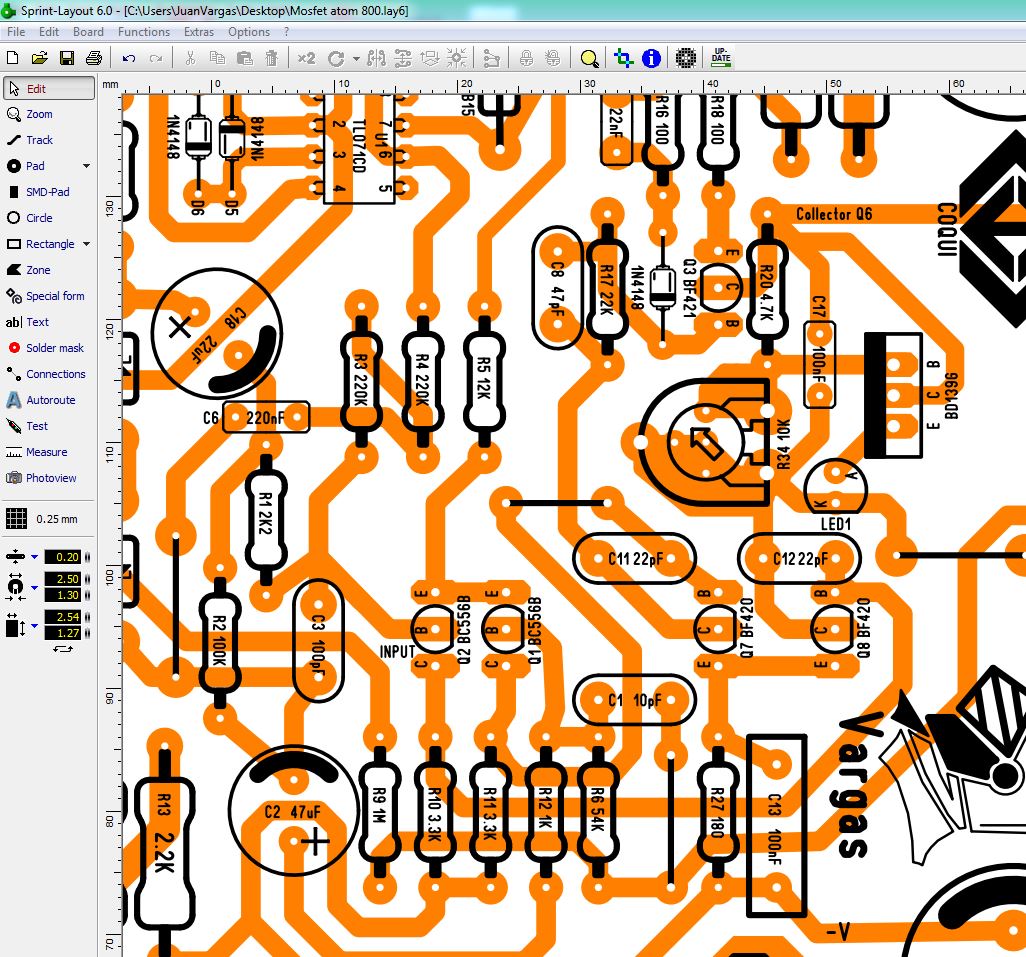
Task: Open Photoview mode
Action: (49, 478)
